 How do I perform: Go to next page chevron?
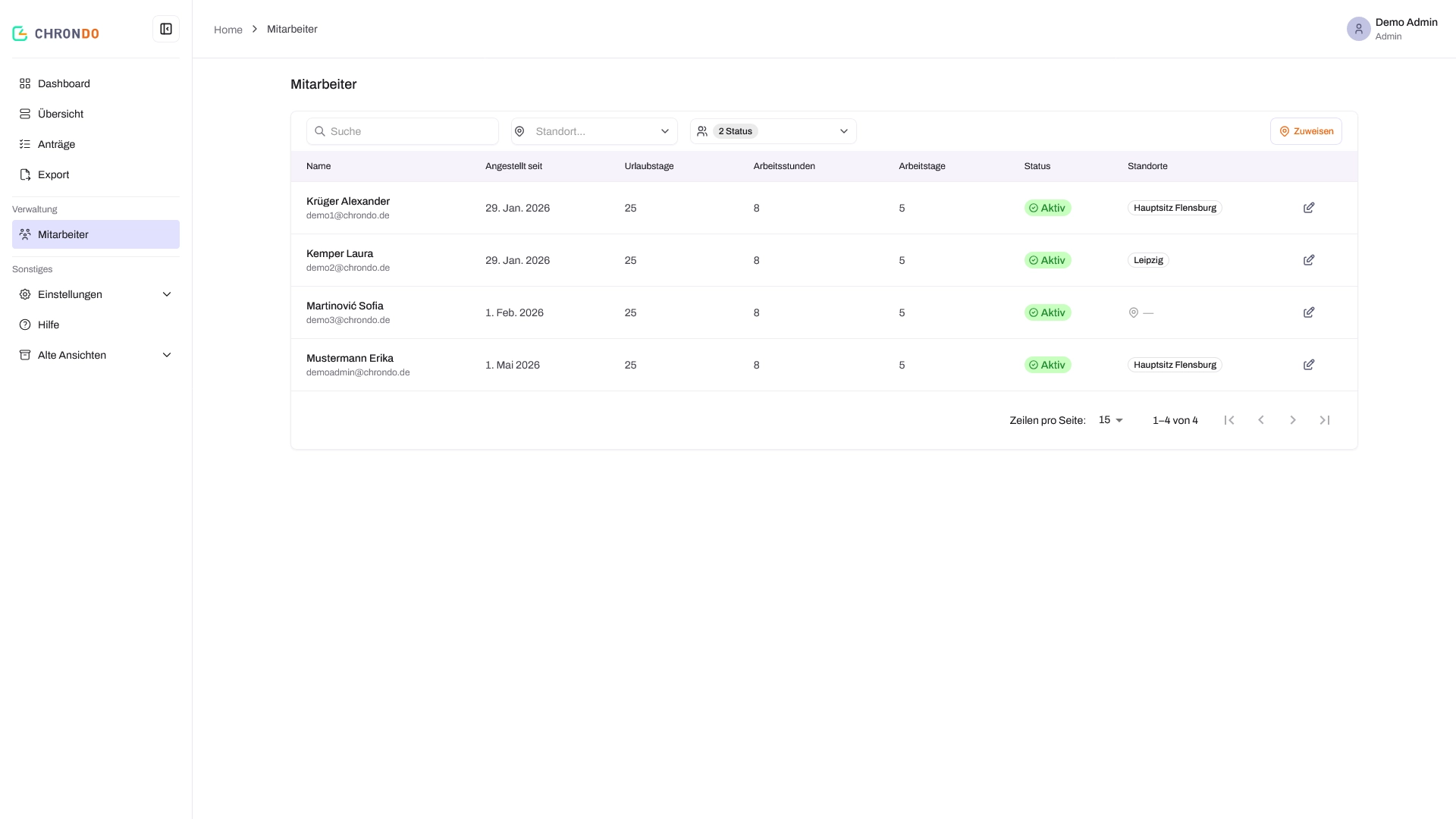1293,420
